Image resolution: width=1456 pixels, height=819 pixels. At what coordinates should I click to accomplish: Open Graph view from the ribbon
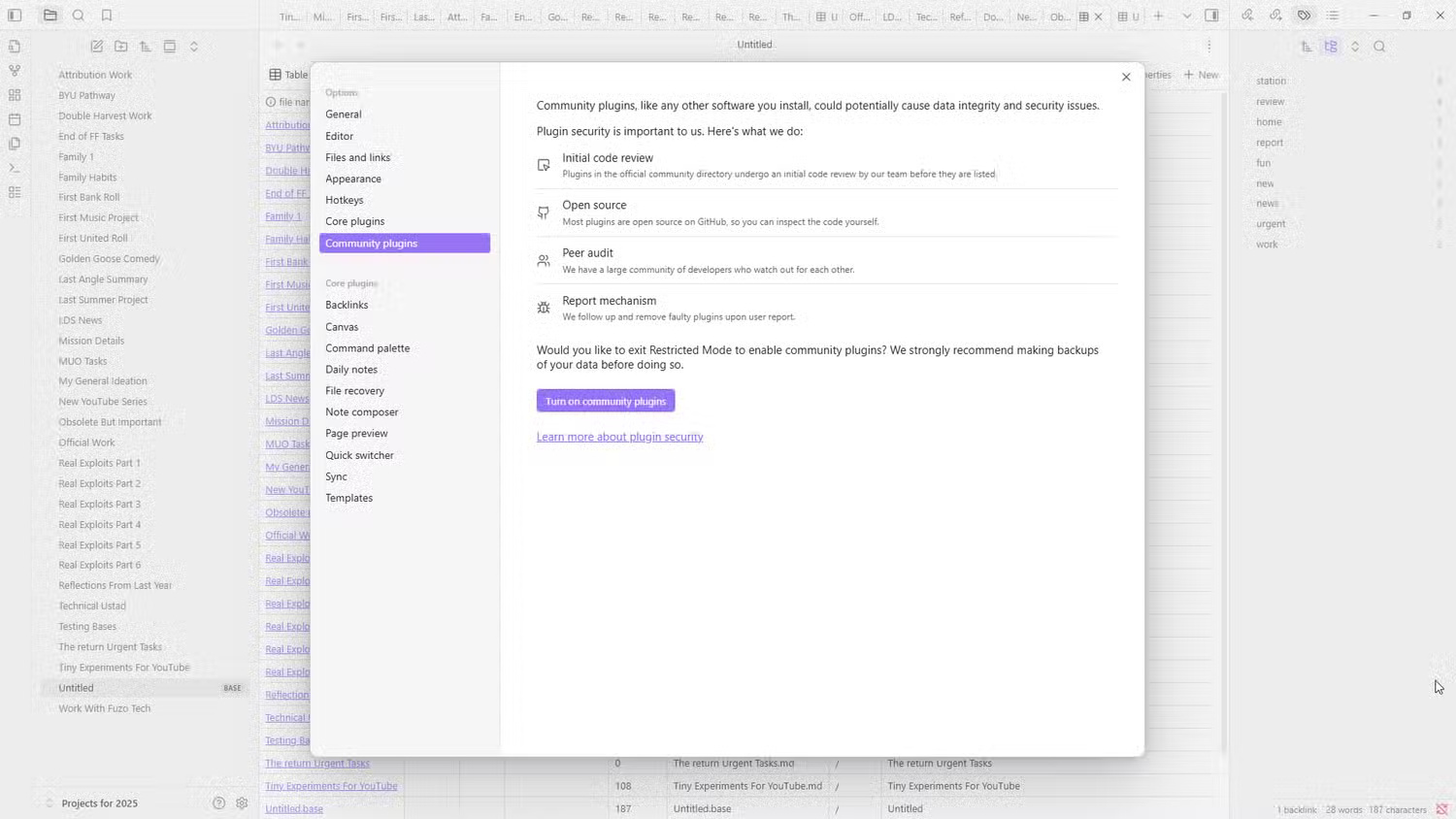click(x=15, y=71)
